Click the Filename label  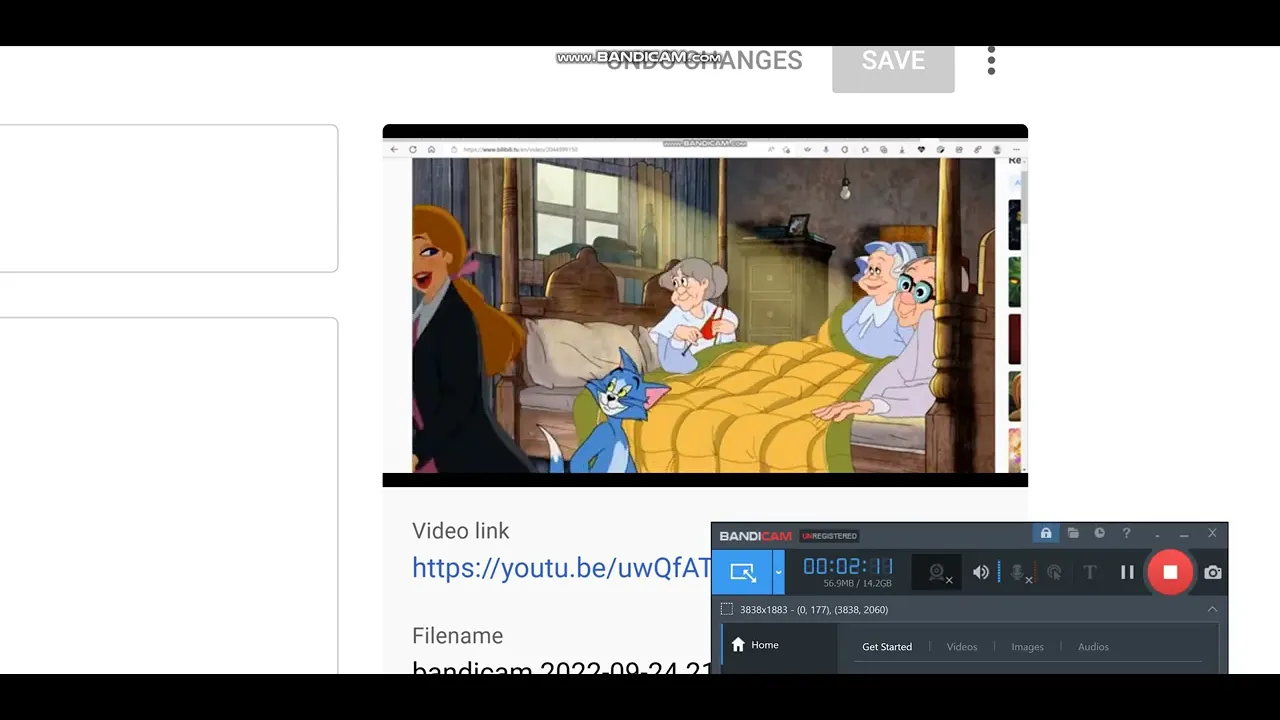point(457,636)
